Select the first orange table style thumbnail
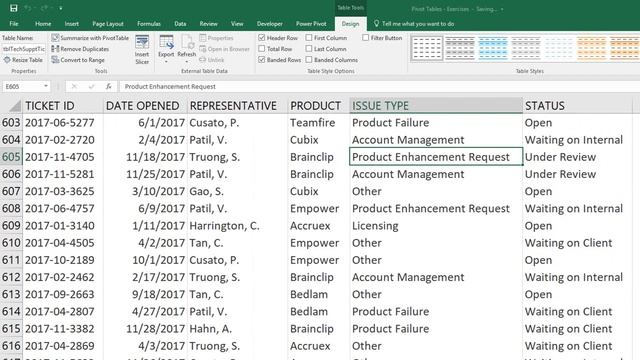This screenshot has height=360, width=640. [x=591, y=48]
